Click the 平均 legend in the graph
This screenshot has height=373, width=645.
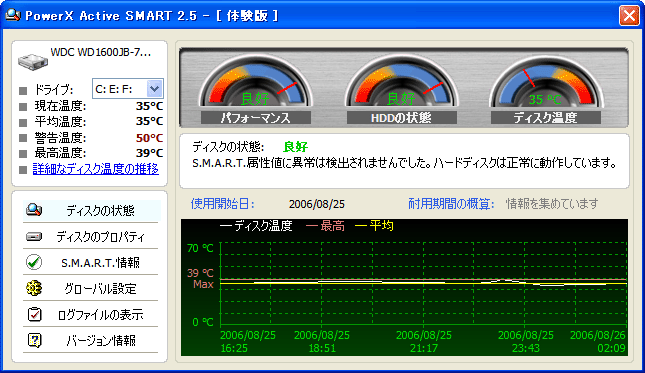click(374, 226)
